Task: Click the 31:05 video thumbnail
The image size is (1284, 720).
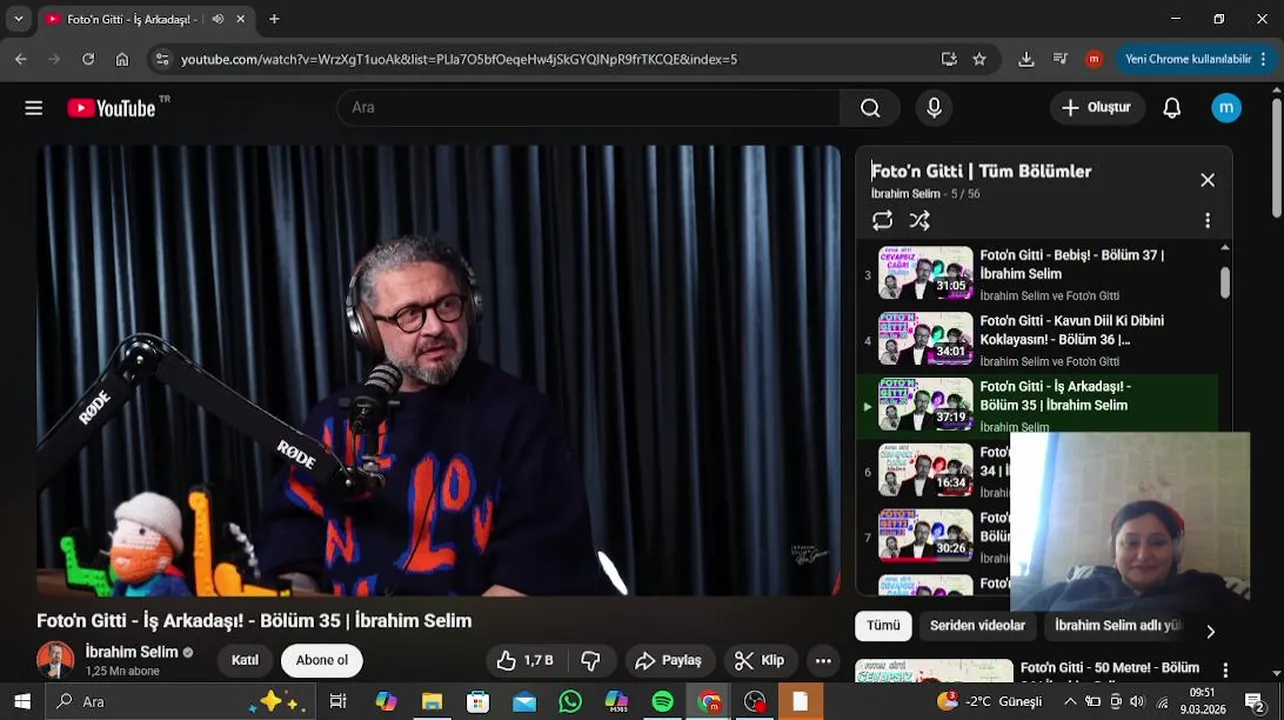Action: click(x=925, y=273)
